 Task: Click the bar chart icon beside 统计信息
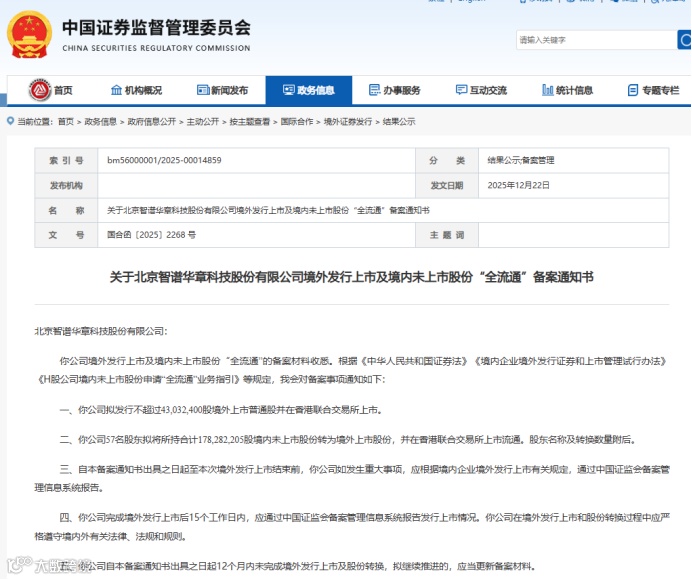(x=548, y=90)
